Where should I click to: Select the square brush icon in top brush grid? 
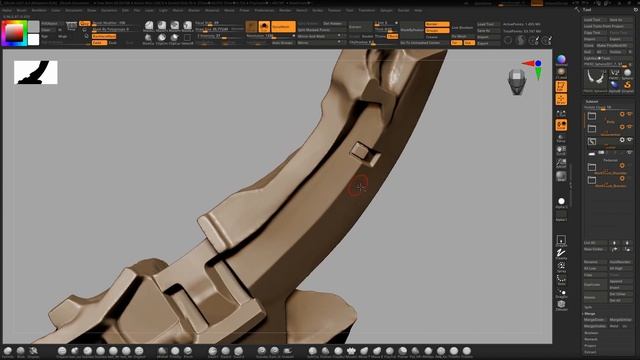[187, 38]
